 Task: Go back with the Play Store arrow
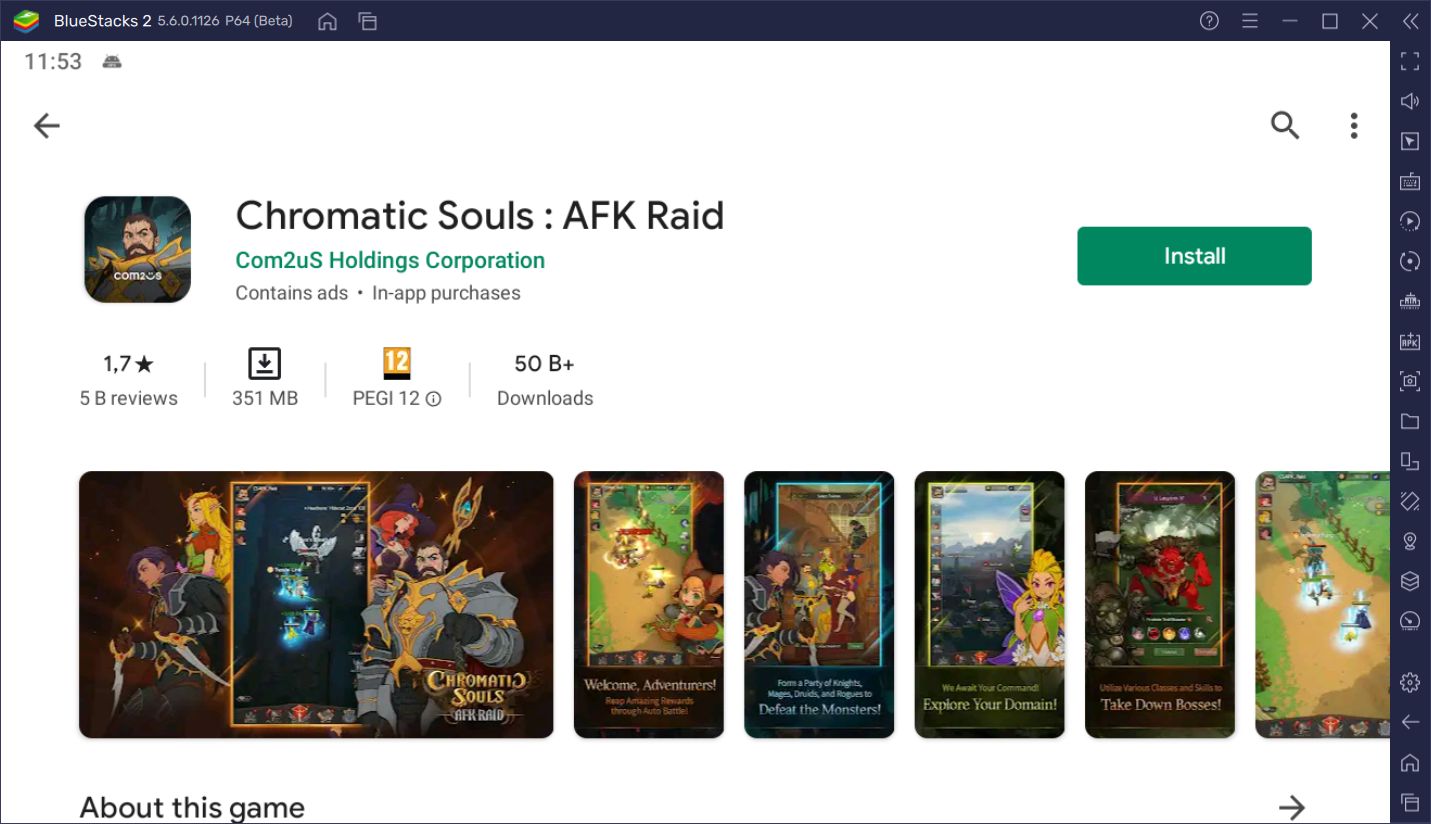pos(47,125)
